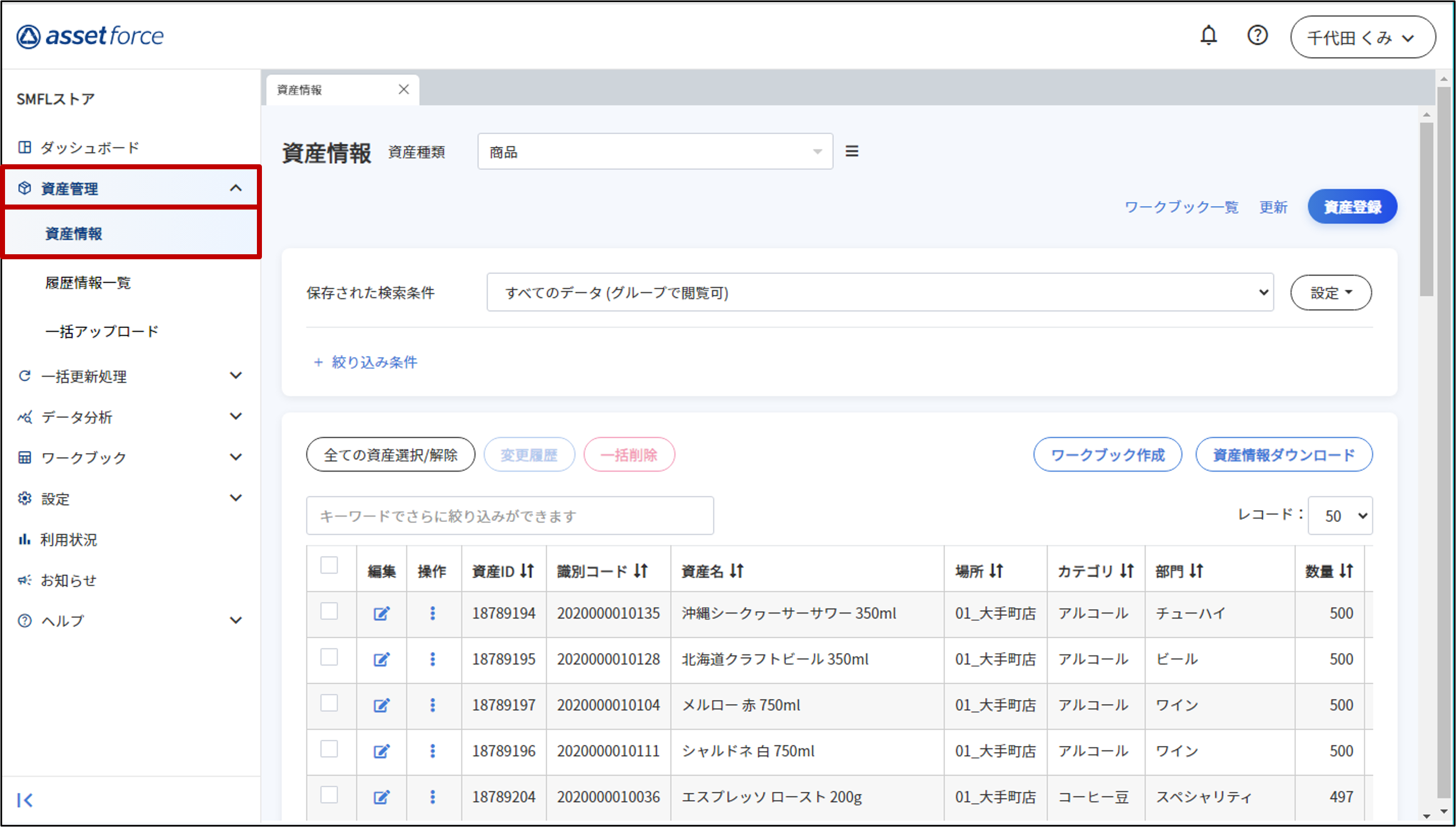Toggle the select-all checkbox in the table header
The height and width of the screenshot is (827, 1456).
pos(329,565)
